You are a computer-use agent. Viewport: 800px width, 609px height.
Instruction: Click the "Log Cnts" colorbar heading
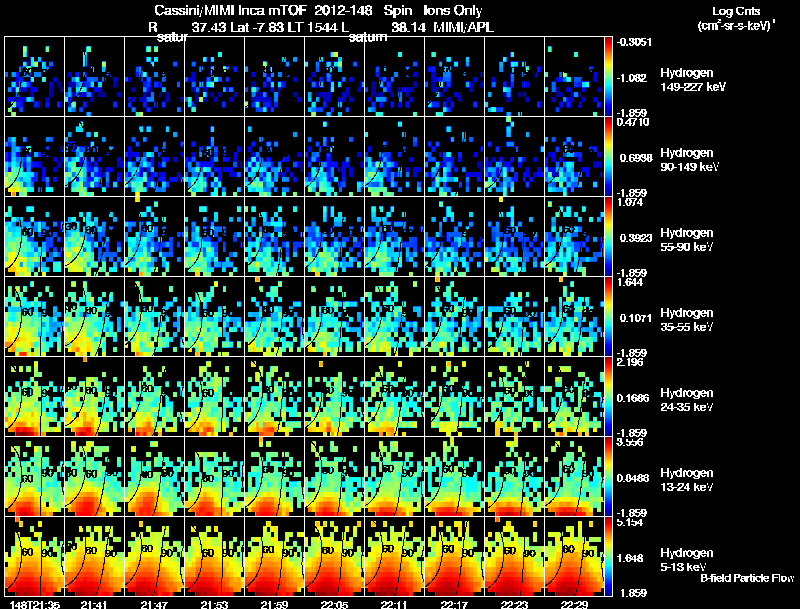point(736,11)
